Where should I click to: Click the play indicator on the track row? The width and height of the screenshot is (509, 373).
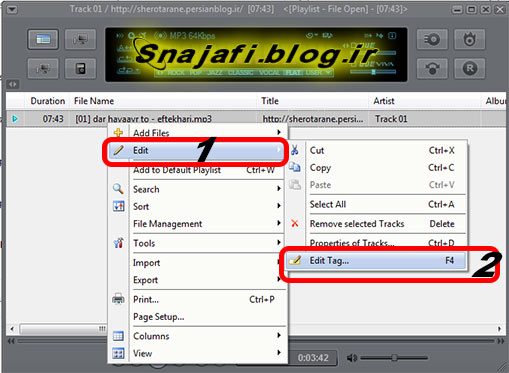(15, 119)
